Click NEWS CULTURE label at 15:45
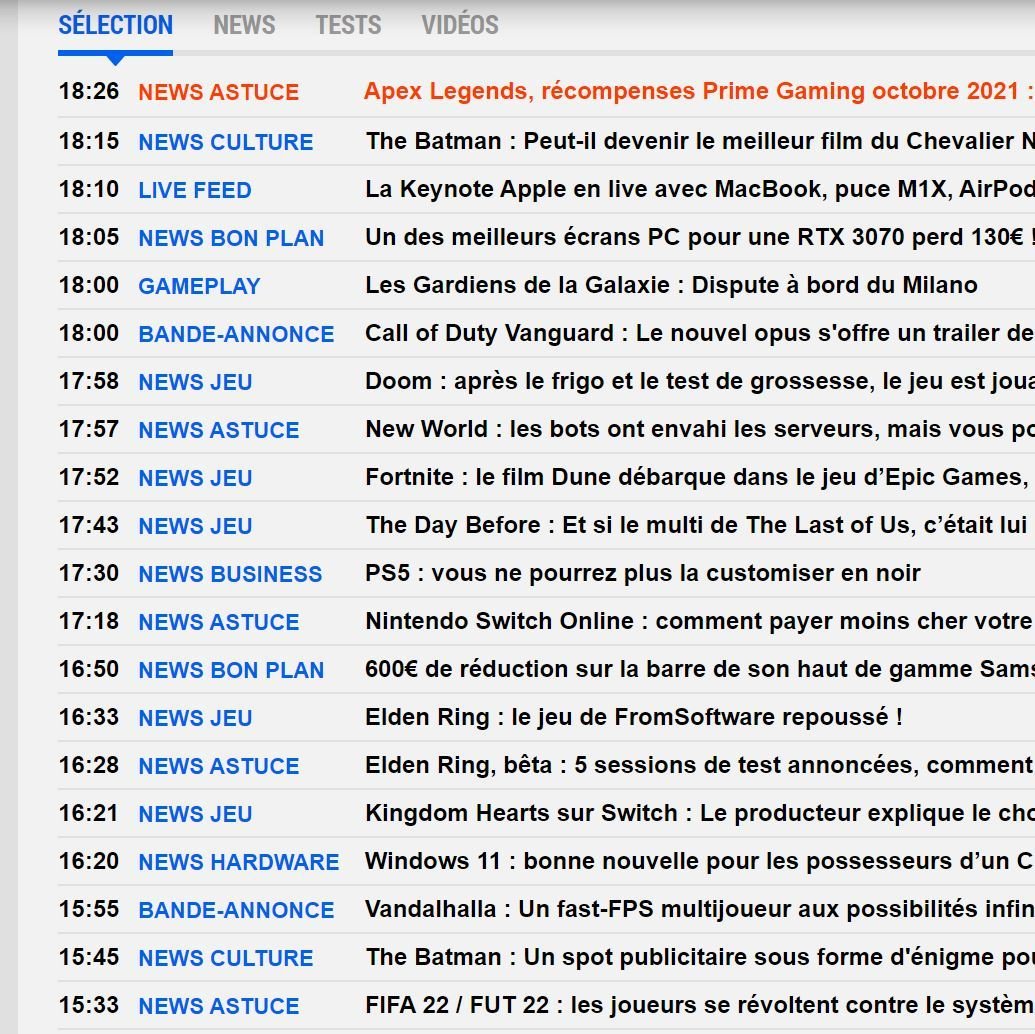Screen dimensions: 1035x1034 point(226,958)
